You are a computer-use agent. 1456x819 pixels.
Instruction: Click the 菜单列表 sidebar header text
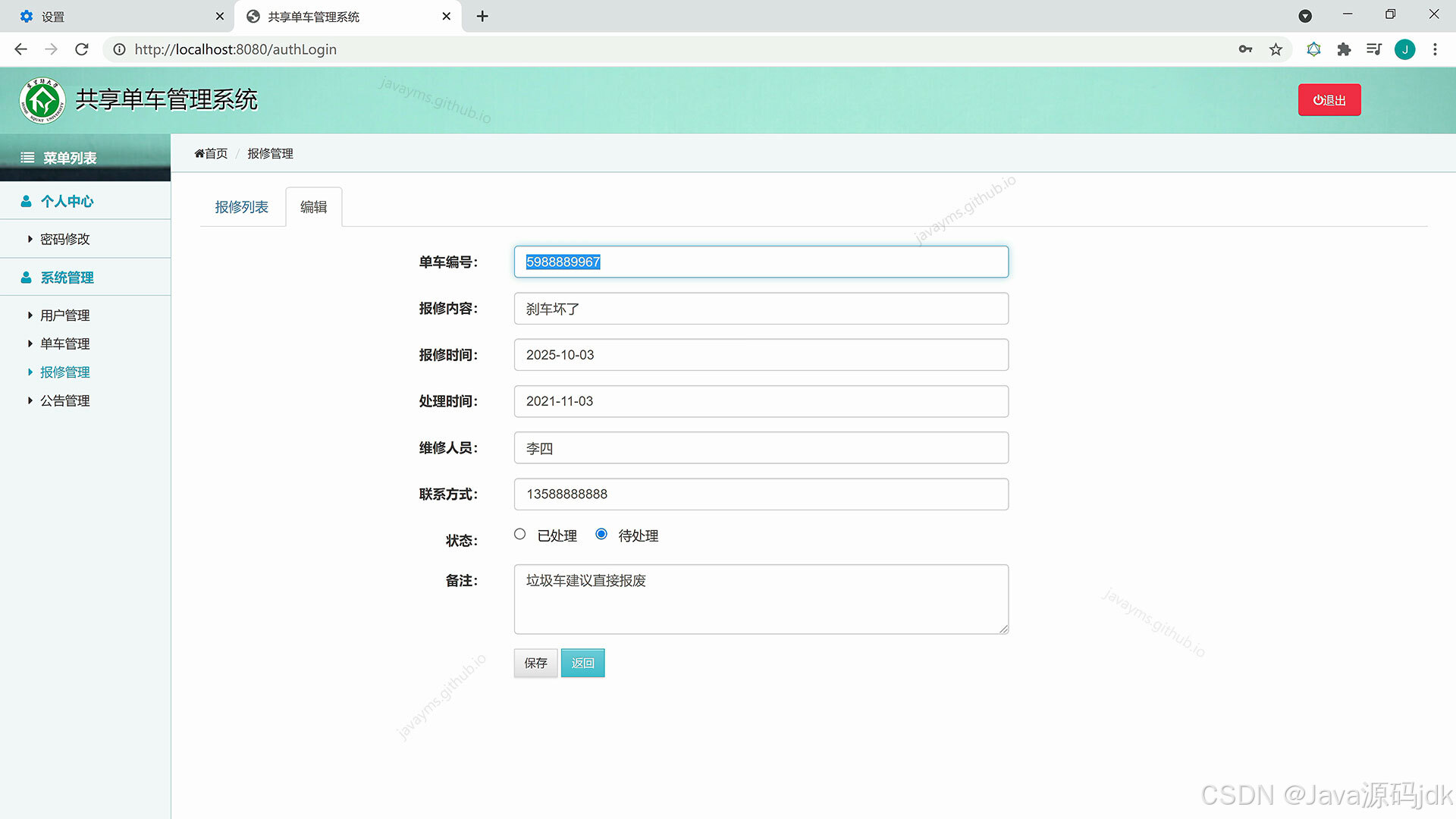(x=70, y=158)
